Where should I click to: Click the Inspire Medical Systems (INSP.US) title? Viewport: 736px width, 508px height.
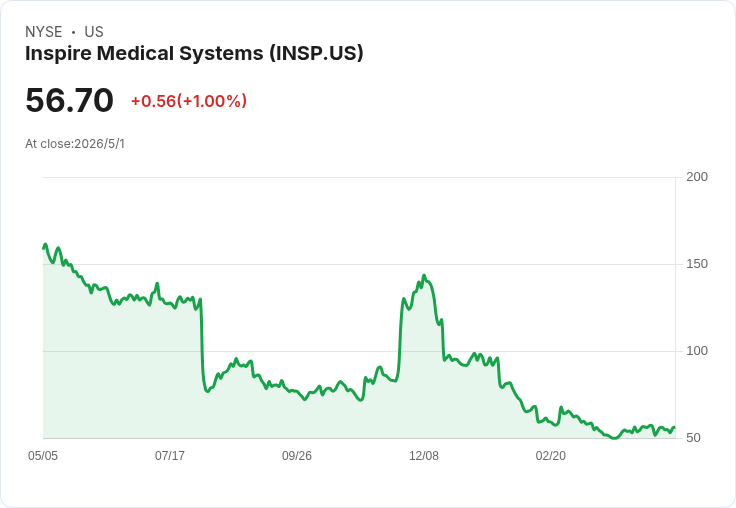click(194, 54)
